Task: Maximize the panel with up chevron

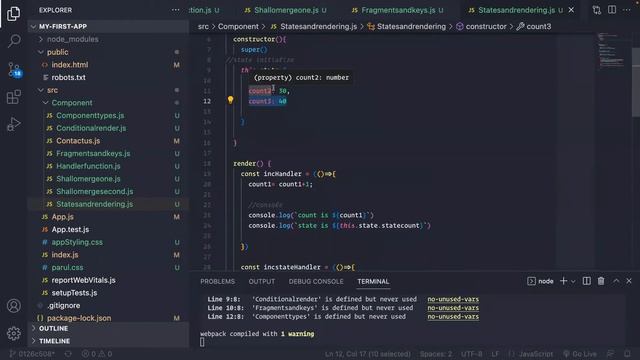Action: coord(616,281)
